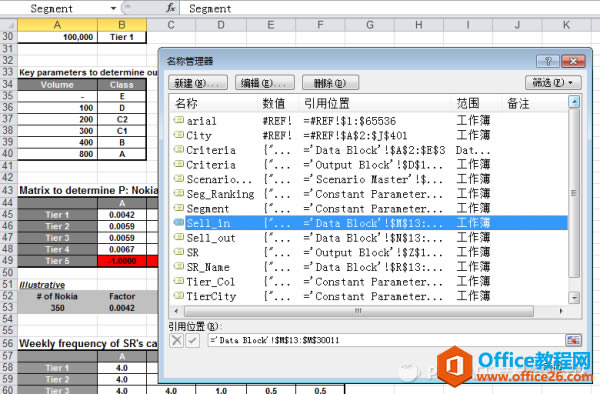Click the 引用位置 reference input field

coord(386,340)
